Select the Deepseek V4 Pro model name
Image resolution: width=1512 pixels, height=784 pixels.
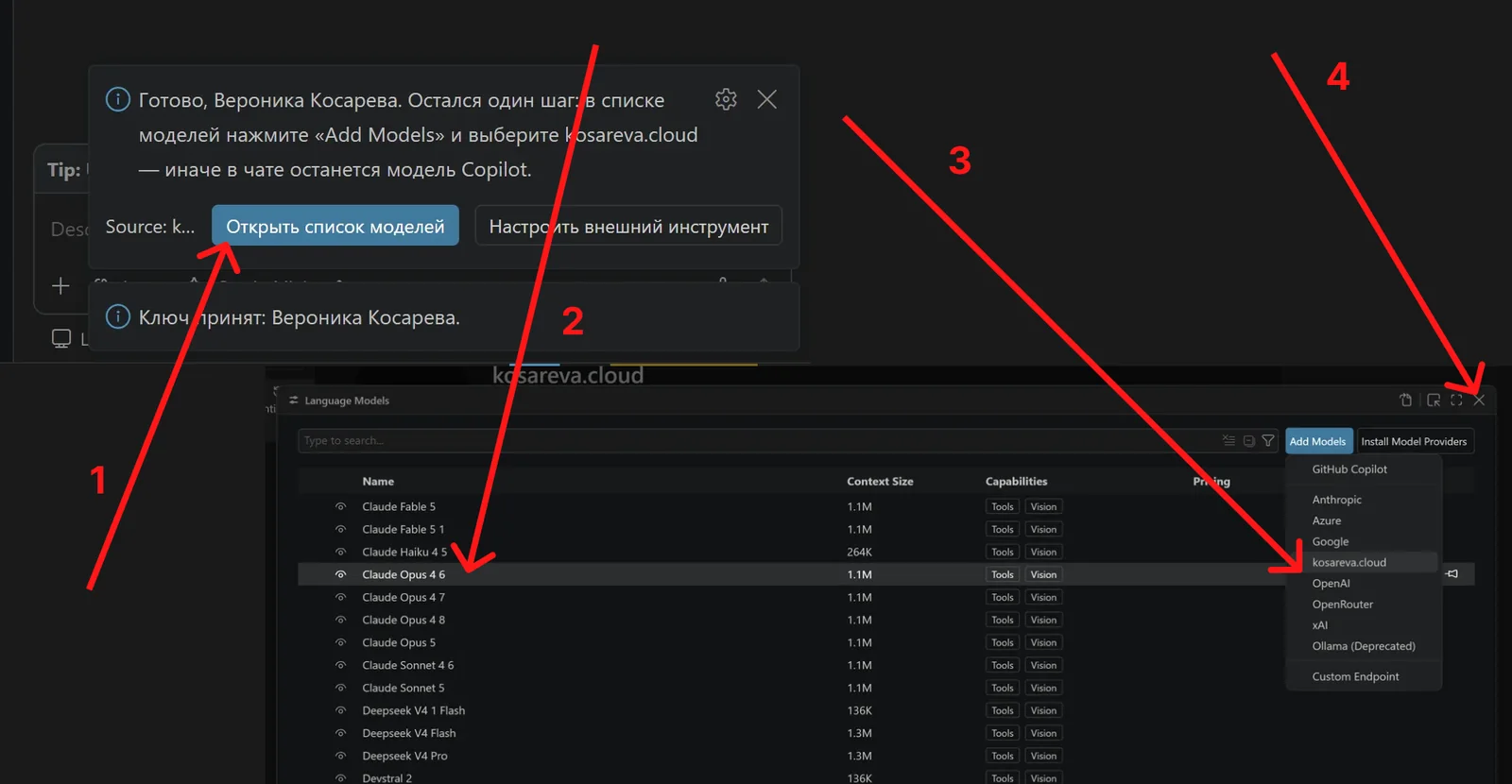coord(404,756)
